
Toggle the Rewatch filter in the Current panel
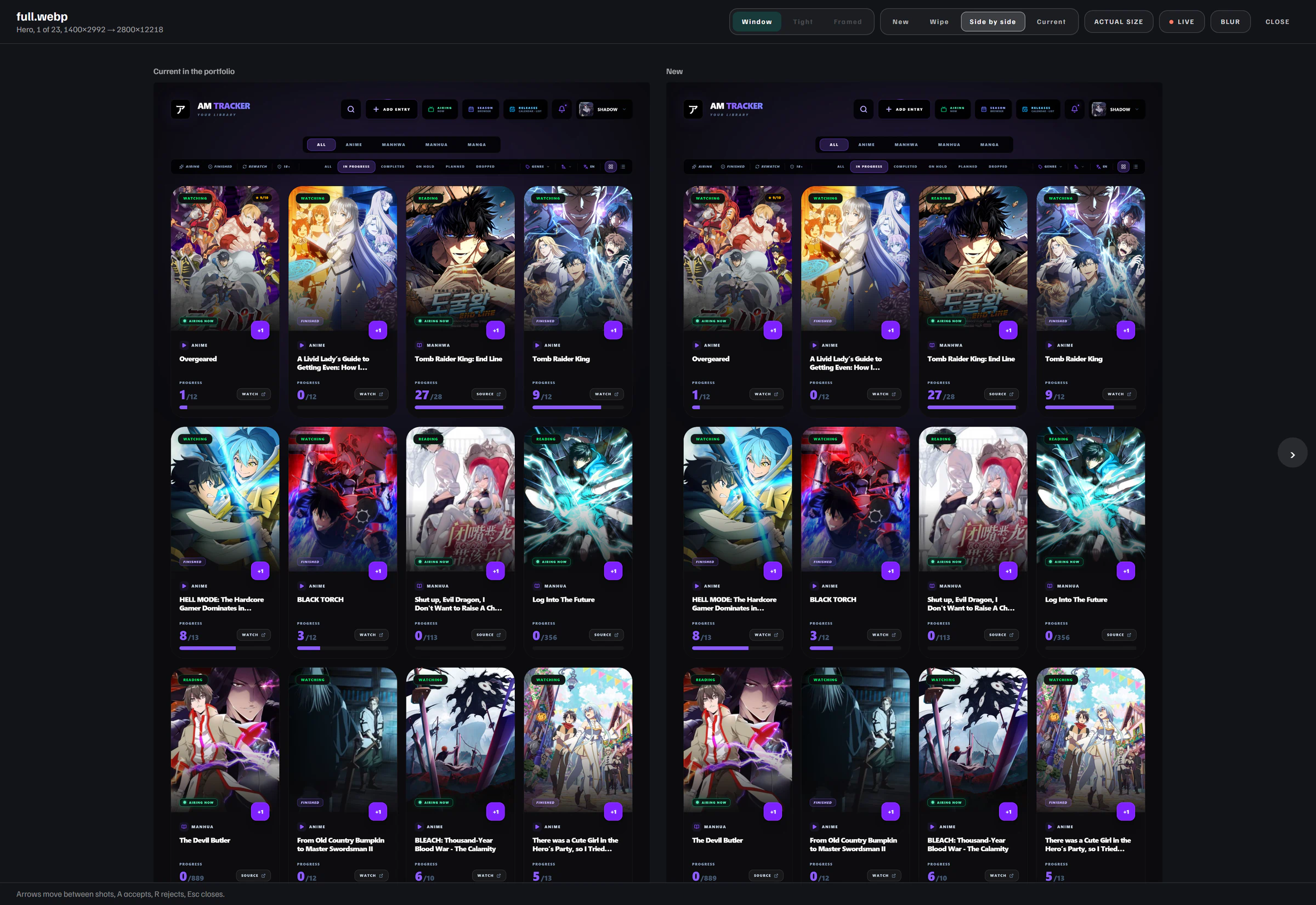pos(255,167)
